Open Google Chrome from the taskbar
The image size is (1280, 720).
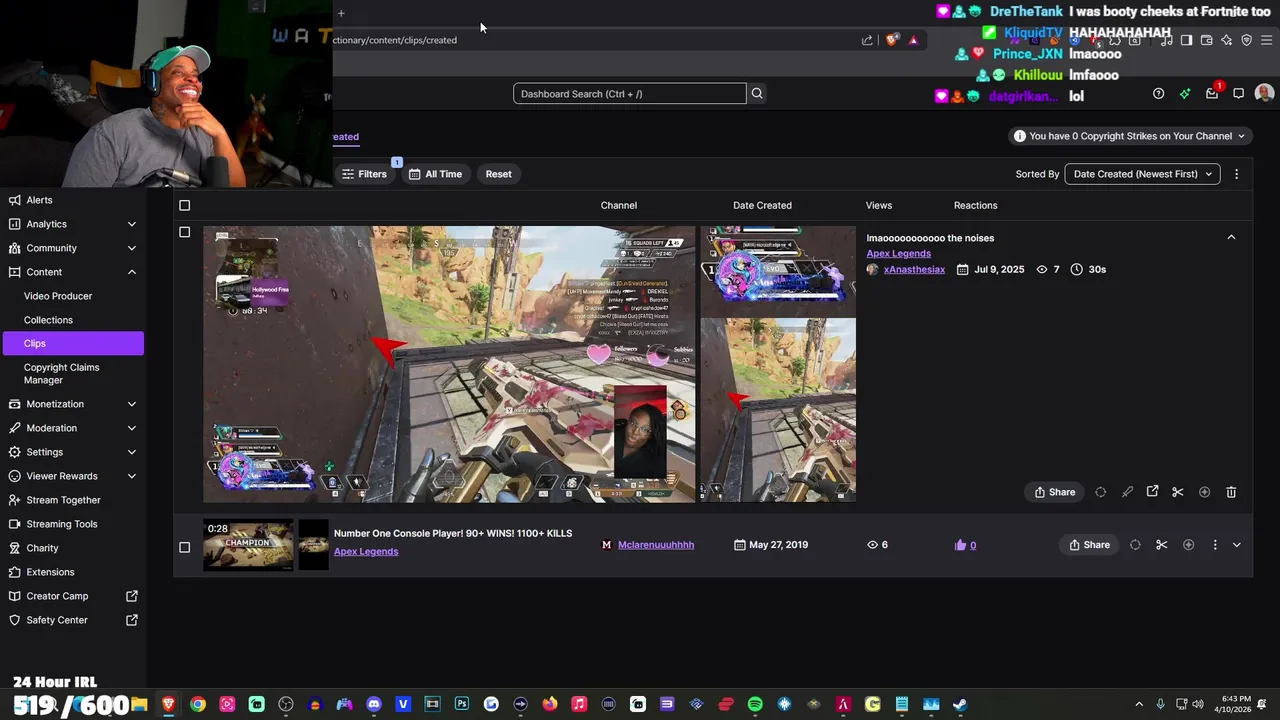click(198, 705)
